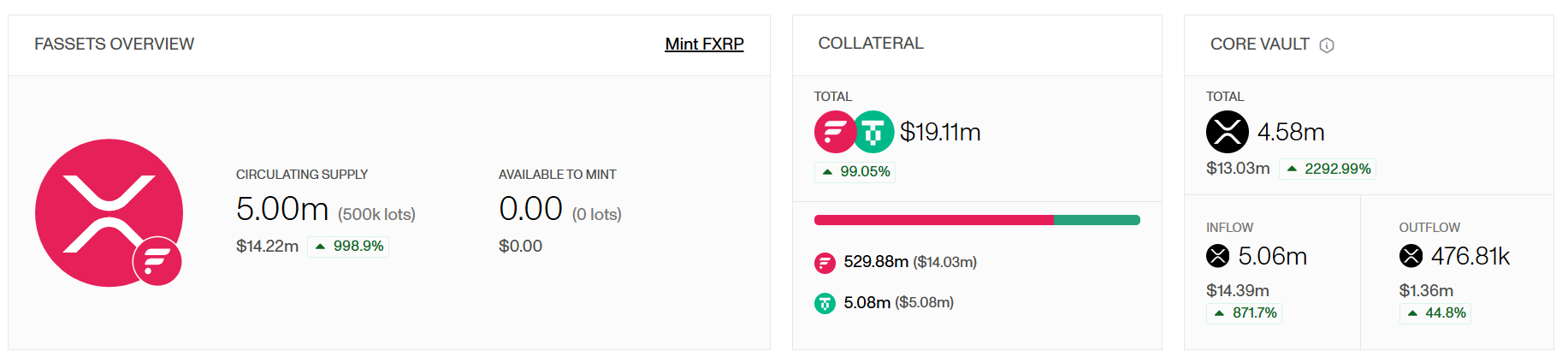1568x363 pixels.
Task: Click the Mint FXRP link
Action: (x=704, y=44)
